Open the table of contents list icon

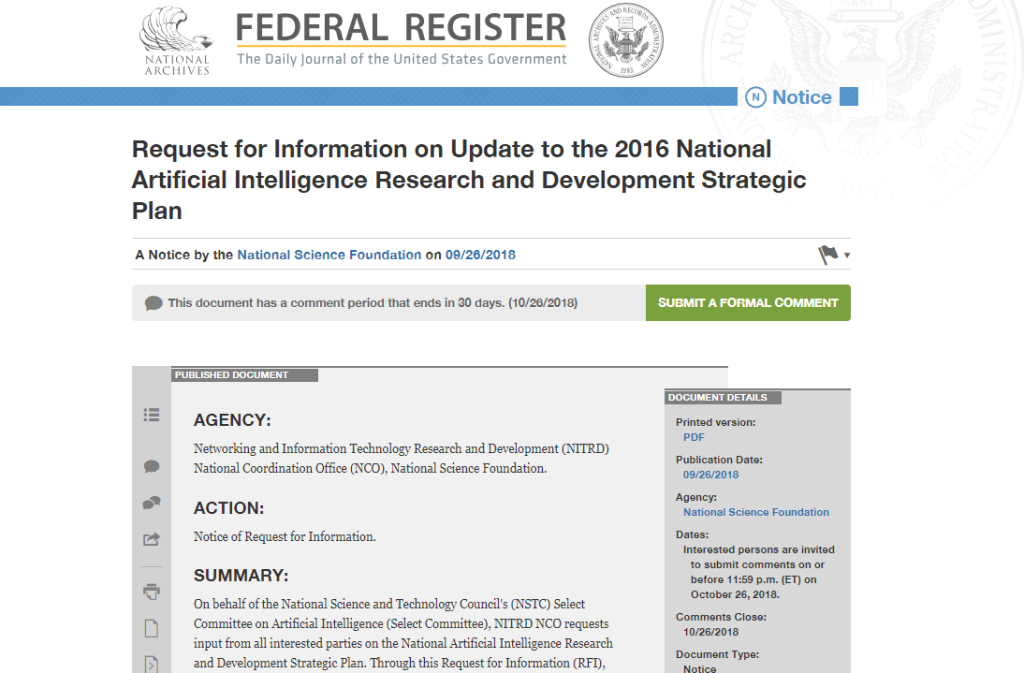click(x=151, y=415)
